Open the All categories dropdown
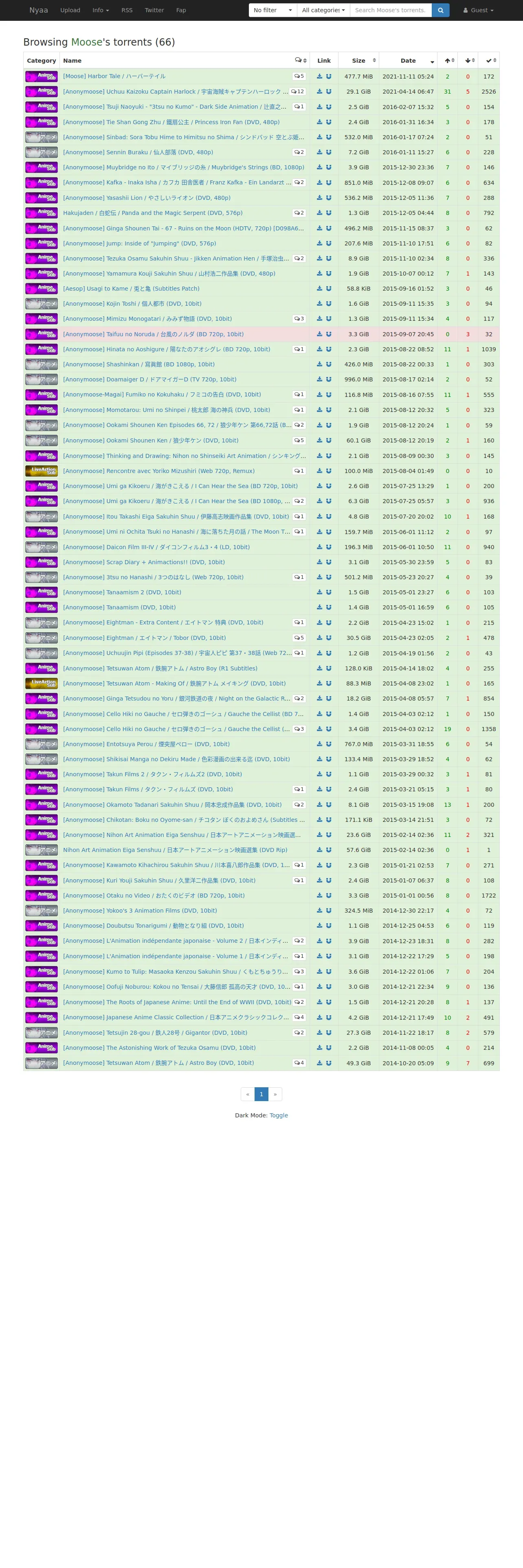The image size is (523, 1568). pyautogui.click(x=323, y=10)
